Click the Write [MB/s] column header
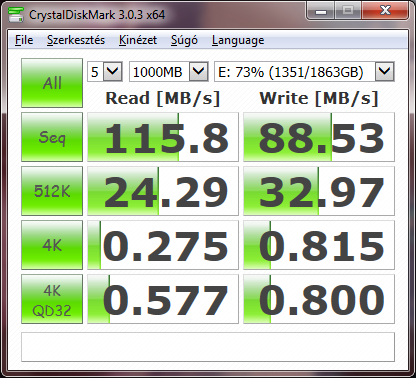Viewport: 416px width, 378px height. click(319, 98)
